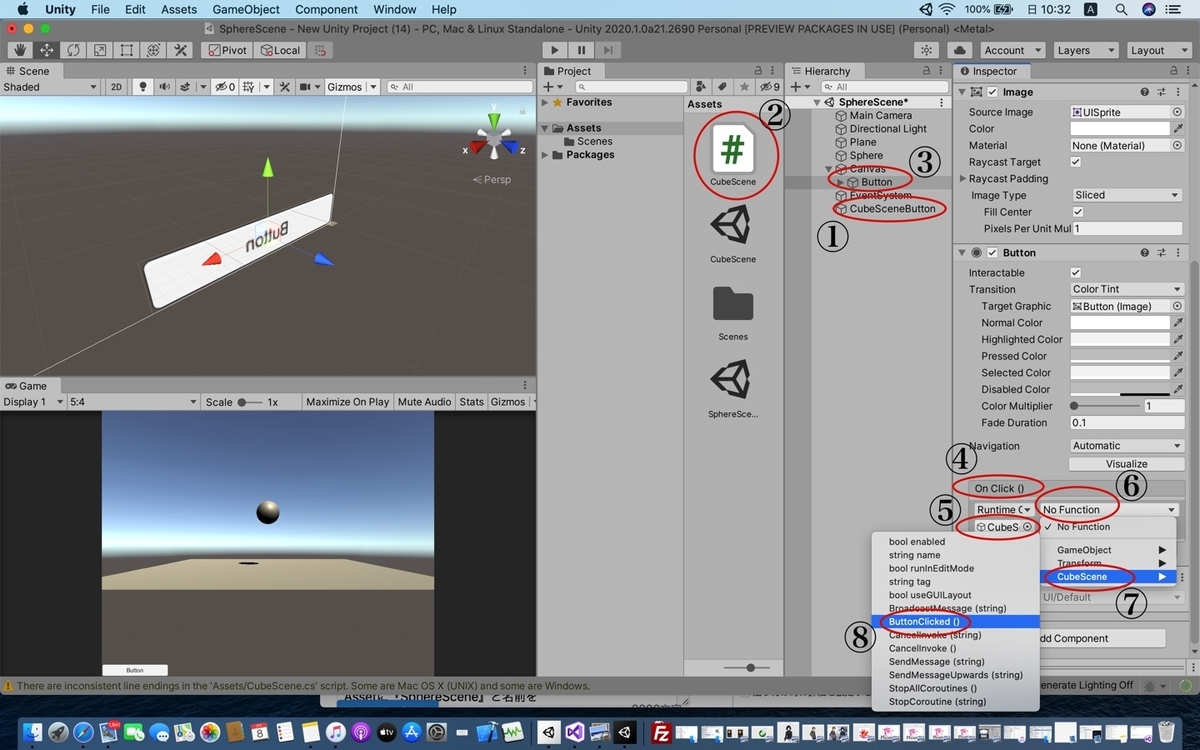Image resolution: width=1200 pixels, height=750 pixels.
Task: Open the Assets menu in menu bar
Action: coord(179,9)
